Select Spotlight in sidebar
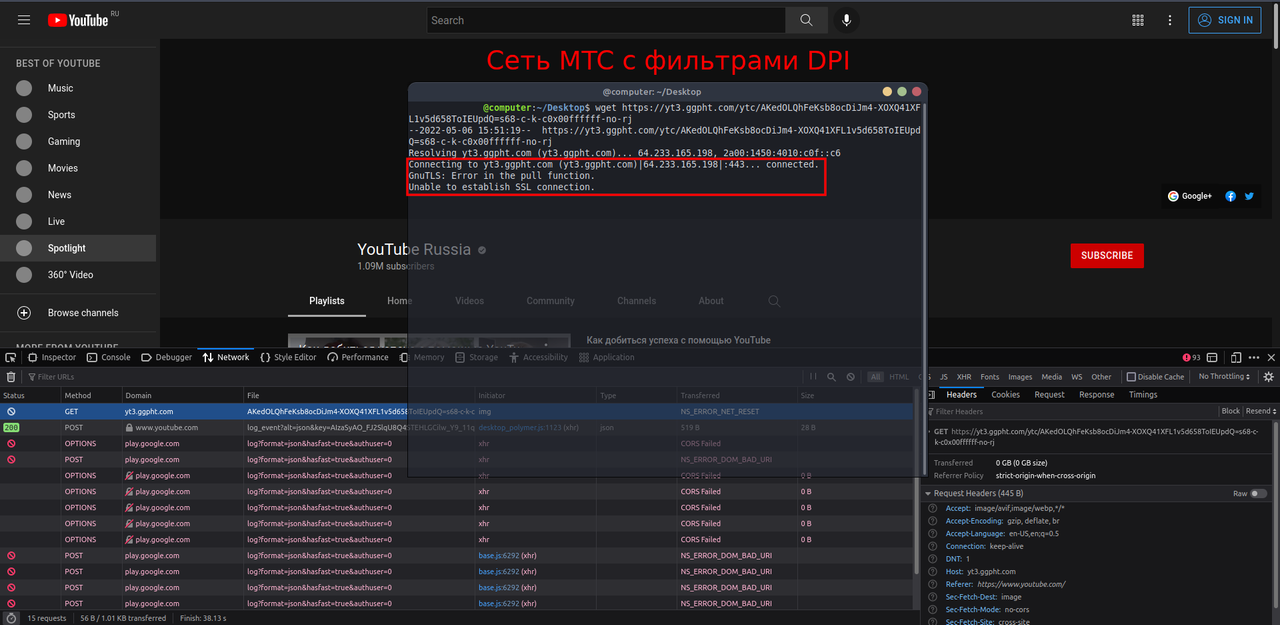Image resolution: width=1280 pixels, height=625 pixels. tap(78, 248)
